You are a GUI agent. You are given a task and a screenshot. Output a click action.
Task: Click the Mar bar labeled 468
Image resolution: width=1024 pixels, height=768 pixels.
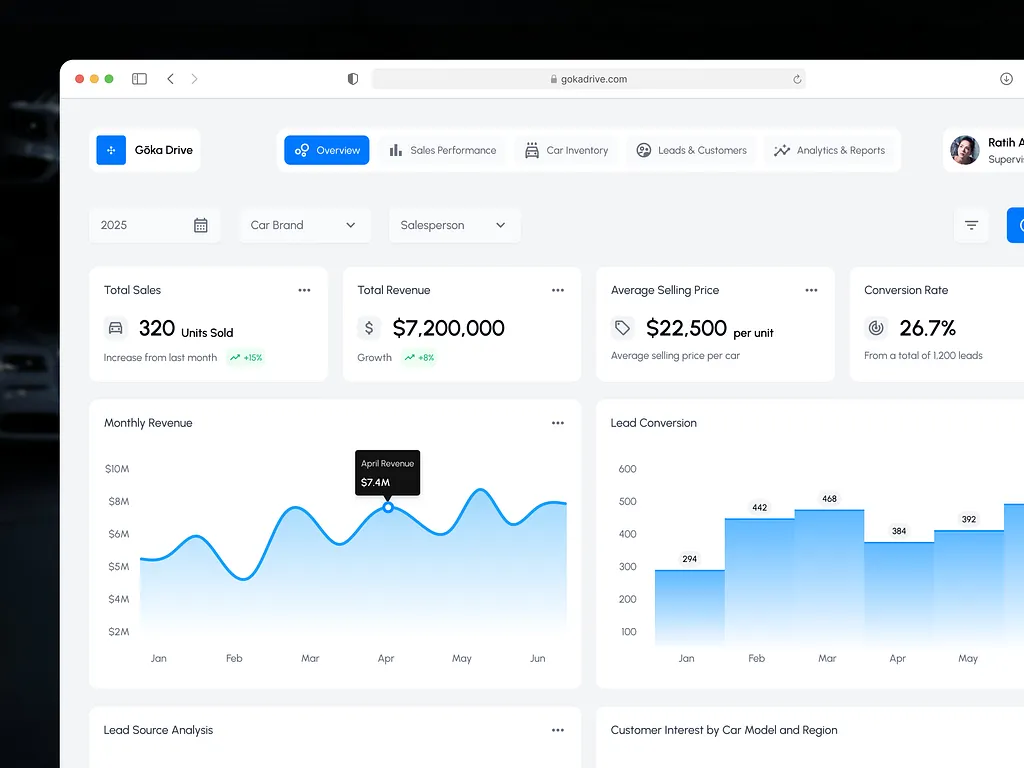pos(829,577)
